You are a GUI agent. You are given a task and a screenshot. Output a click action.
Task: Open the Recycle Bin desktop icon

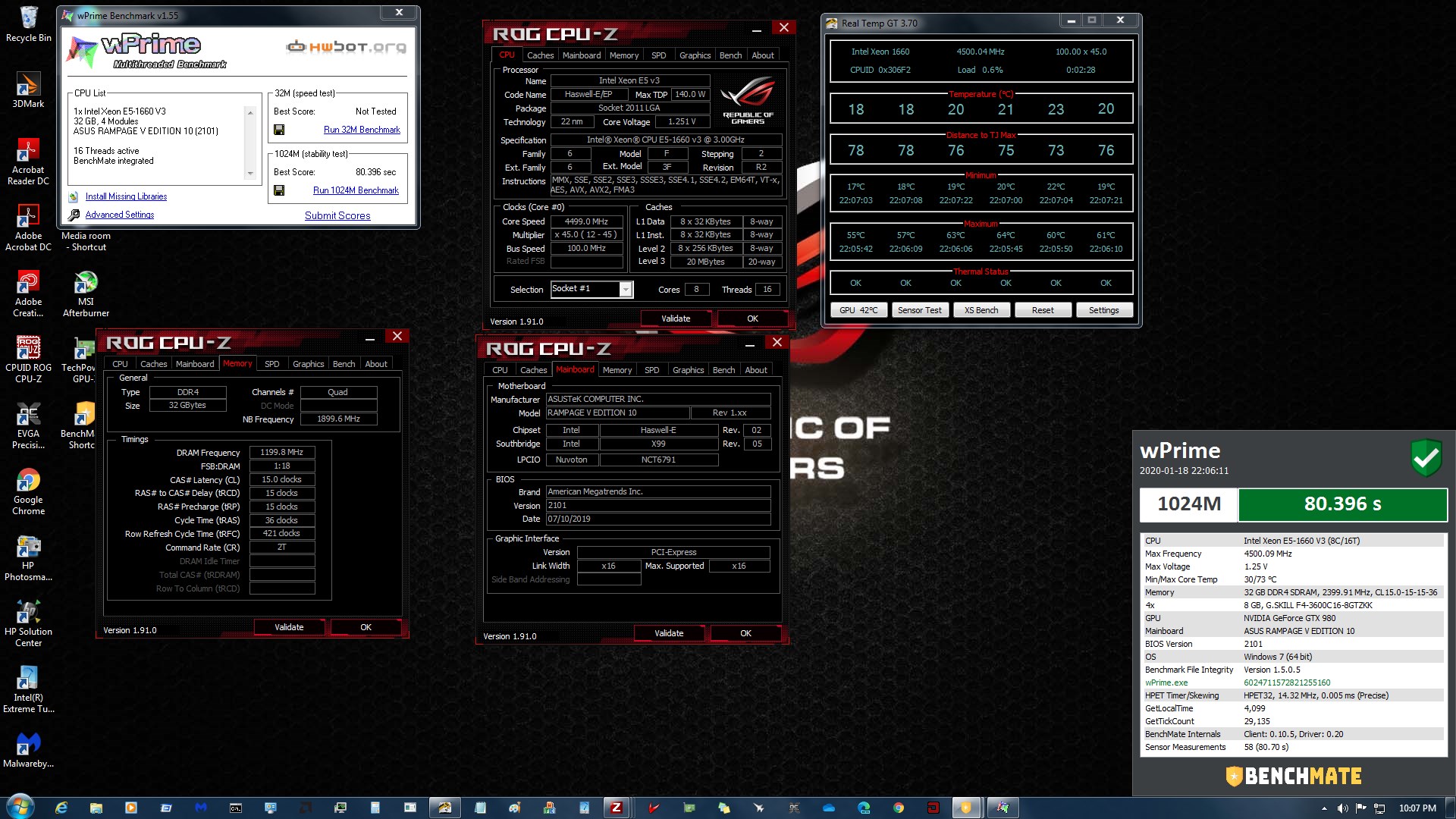pyautogui.click(x=28, y=24)
